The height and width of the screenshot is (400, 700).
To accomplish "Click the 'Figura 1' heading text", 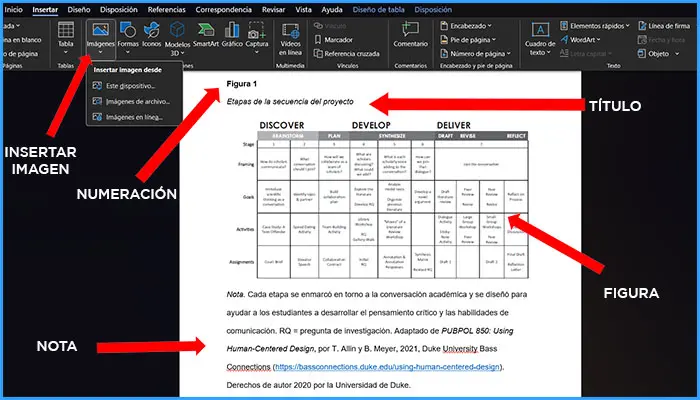I will (x=242, y=83).
